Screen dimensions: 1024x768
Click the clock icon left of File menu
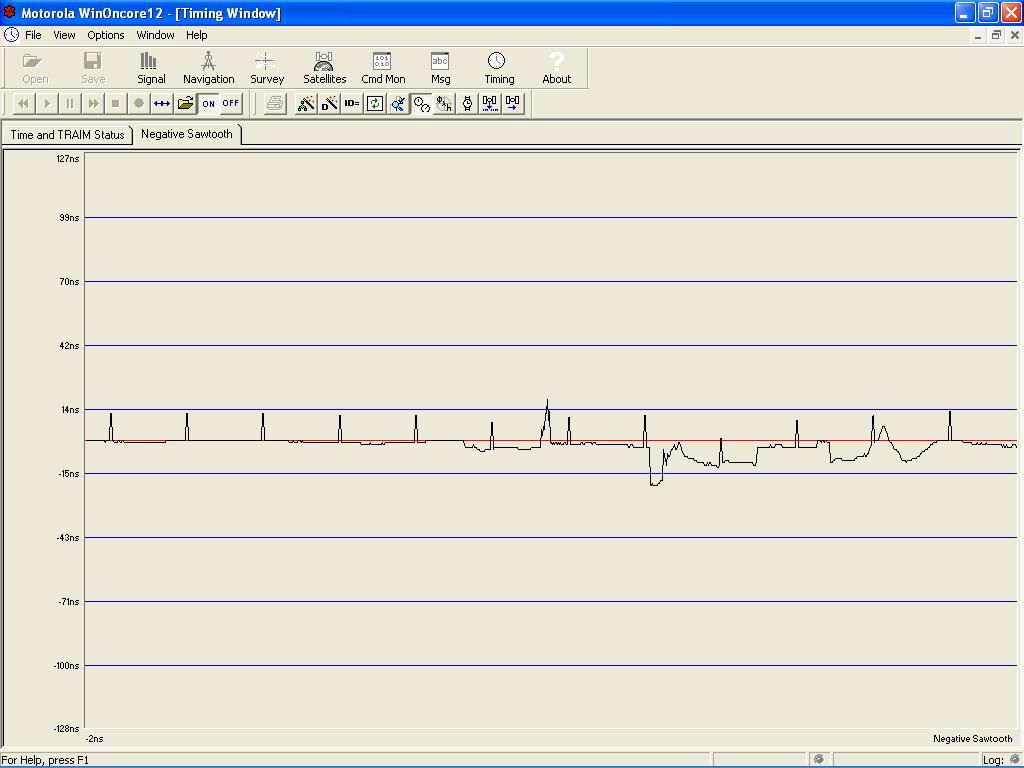(x=11, y=35)
